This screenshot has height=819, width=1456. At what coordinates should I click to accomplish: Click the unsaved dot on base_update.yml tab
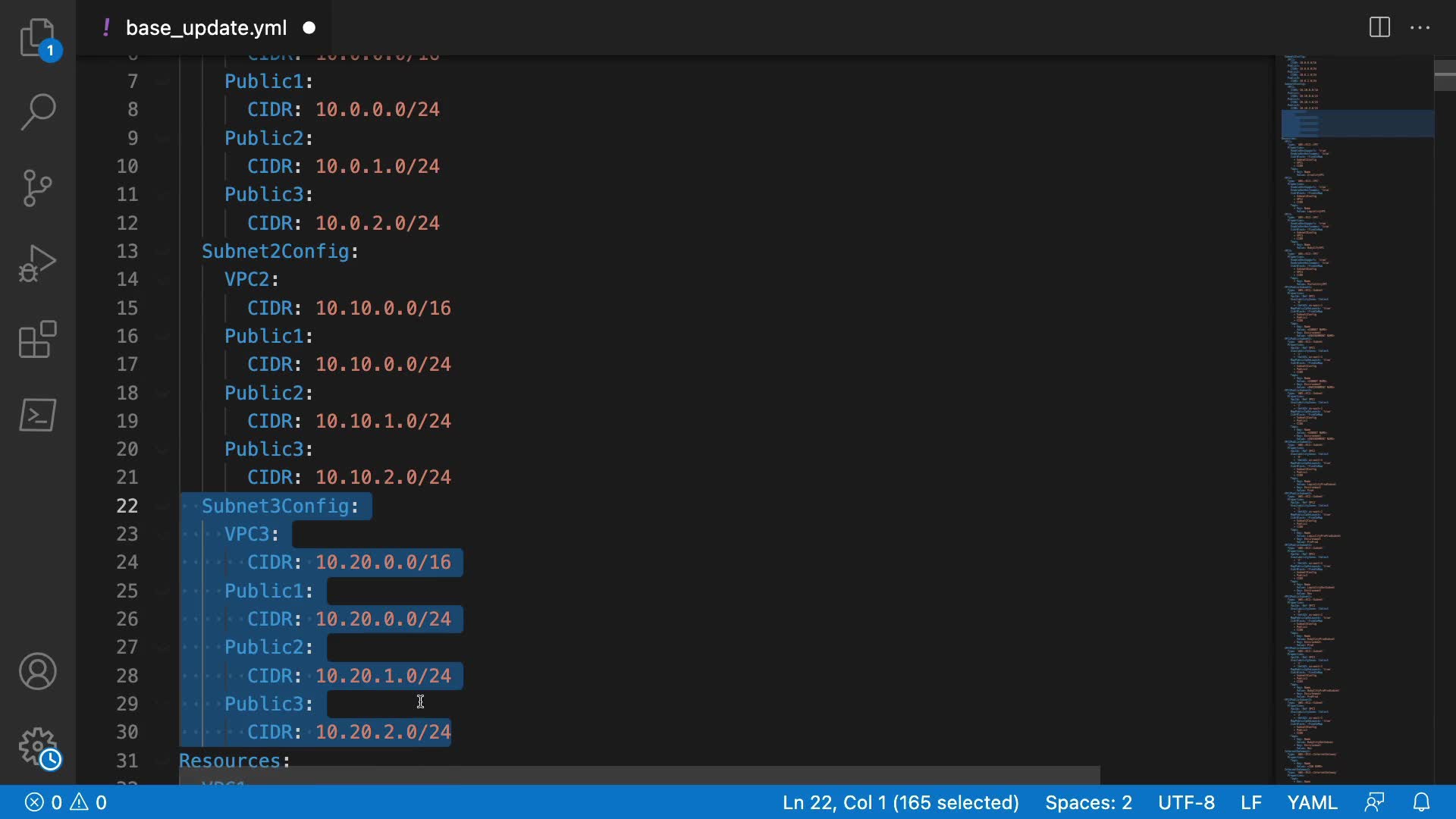pyautogui.click(x=309, y=28)
